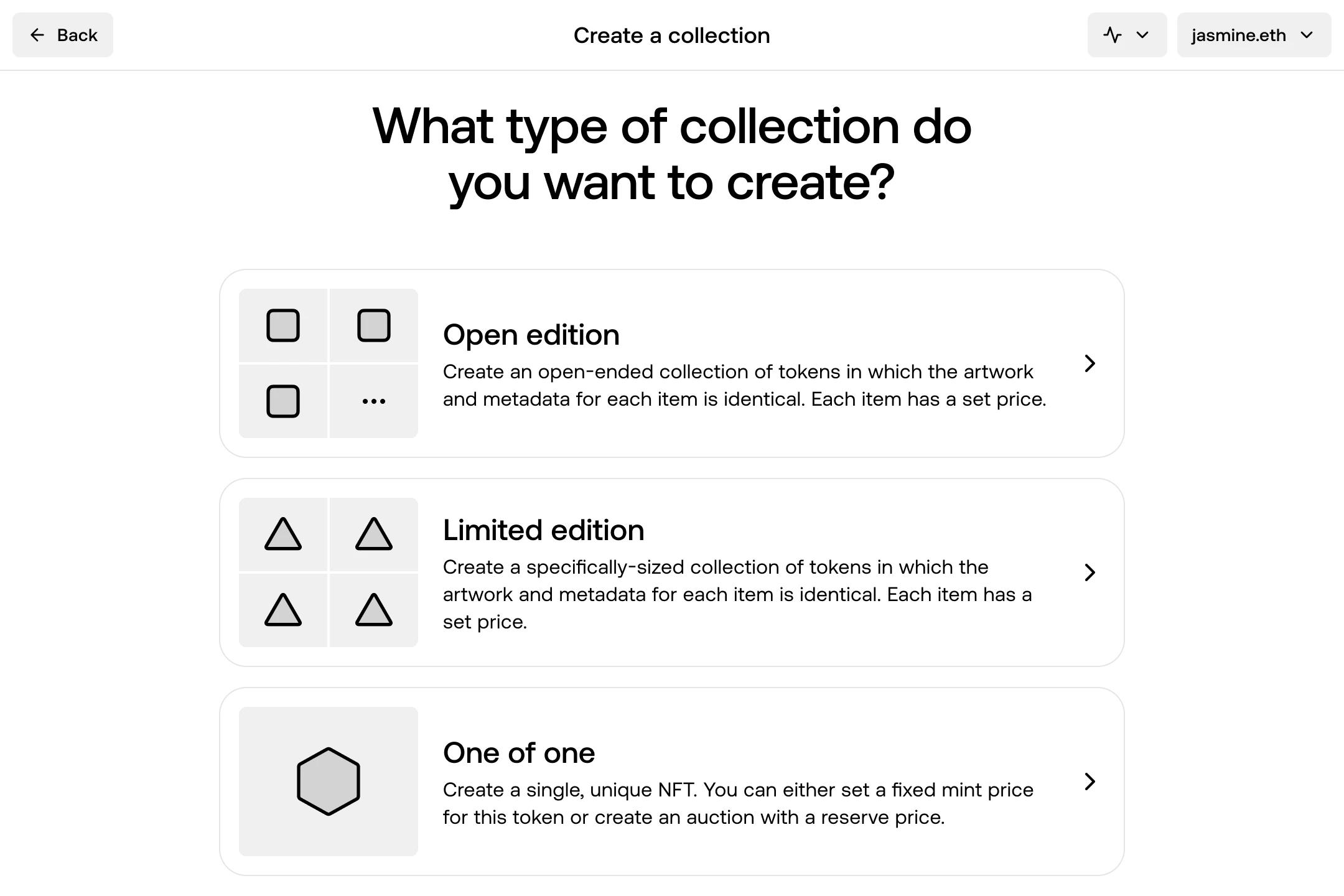
Task: Open the Limited edition chevron arrow
Action: tap(1090, 572)
